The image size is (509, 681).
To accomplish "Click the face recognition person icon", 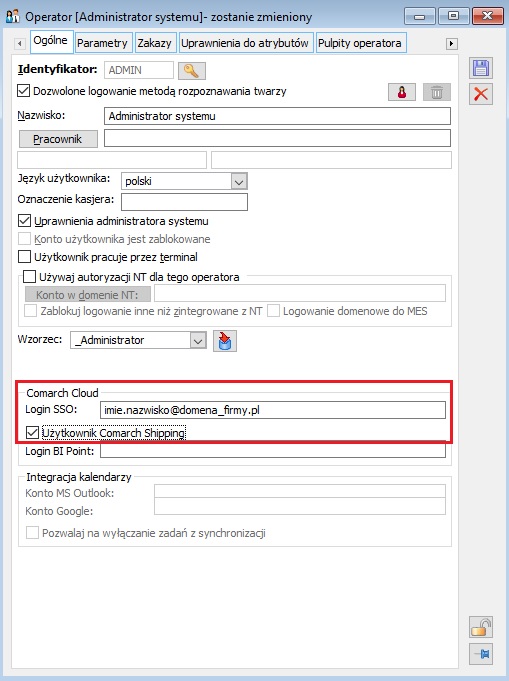I will tap(402, 92).
